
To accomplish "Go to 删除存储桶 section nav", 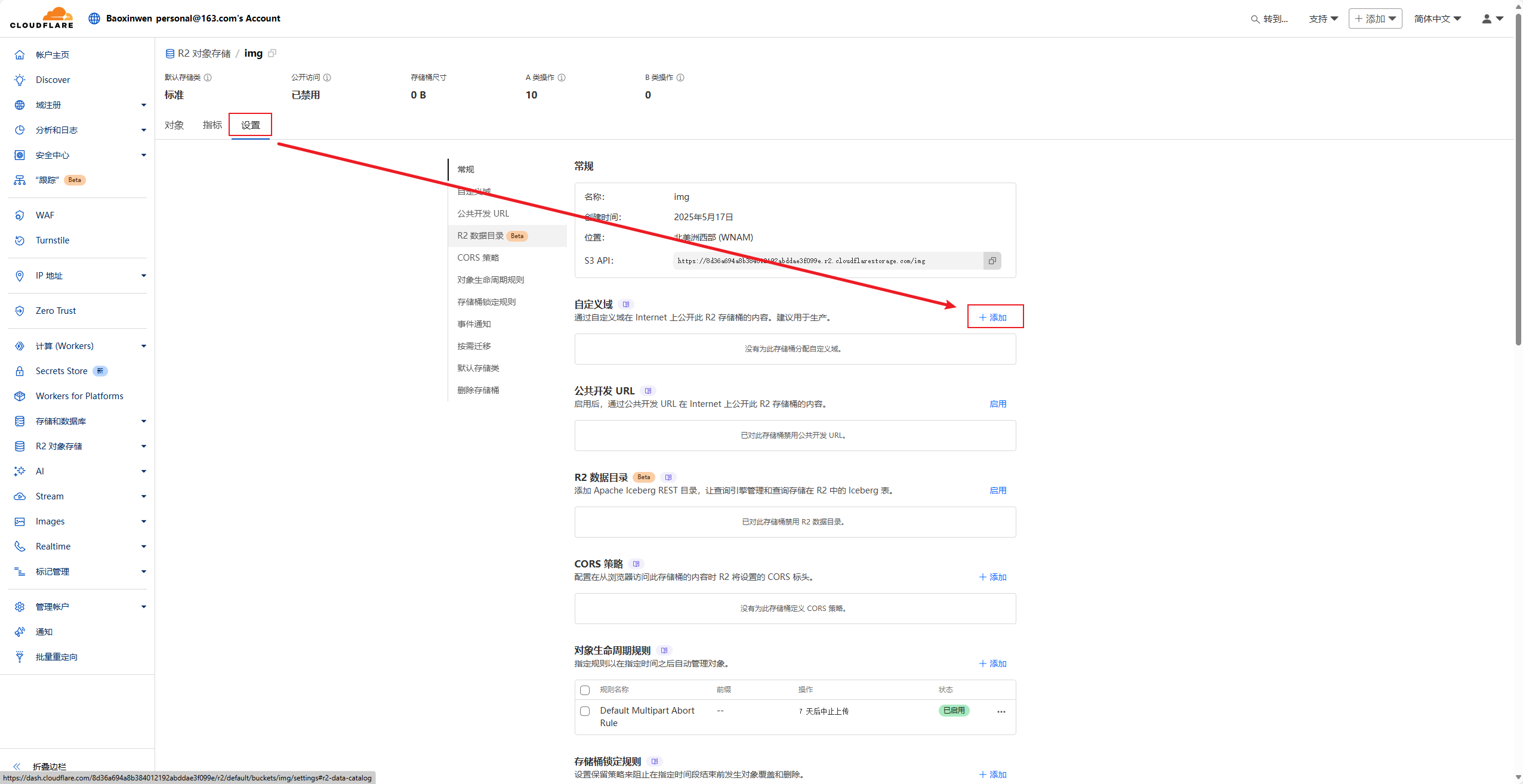I will (x=478, y=390).
